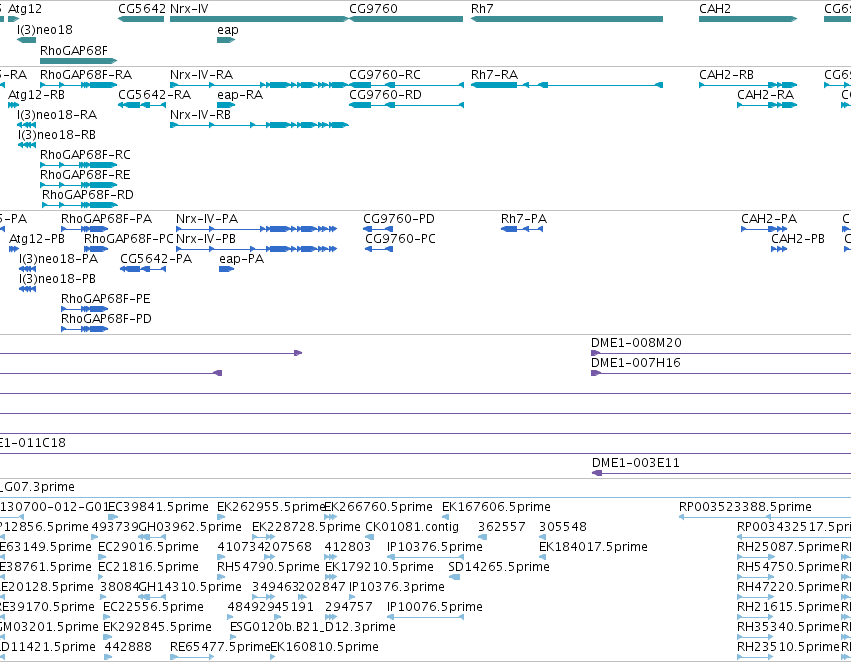The width and height of the screenshot is (851, 662).
Task: Select protein Nrx-IV-PA
Action: pos(207,219)
